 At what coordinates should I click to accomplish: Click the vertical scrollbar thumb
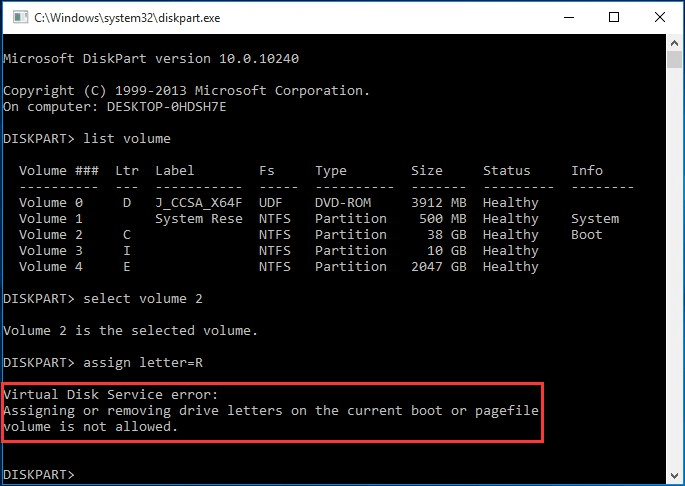pyautogui.click(x=674, y=59)
